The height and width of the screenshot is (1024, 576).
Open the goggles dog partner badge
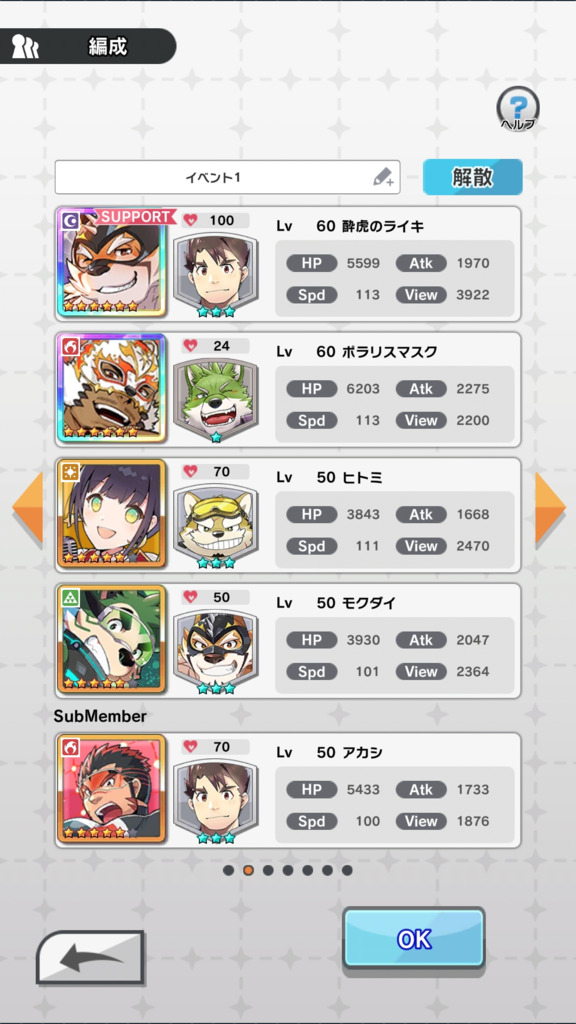coord(216,525)
